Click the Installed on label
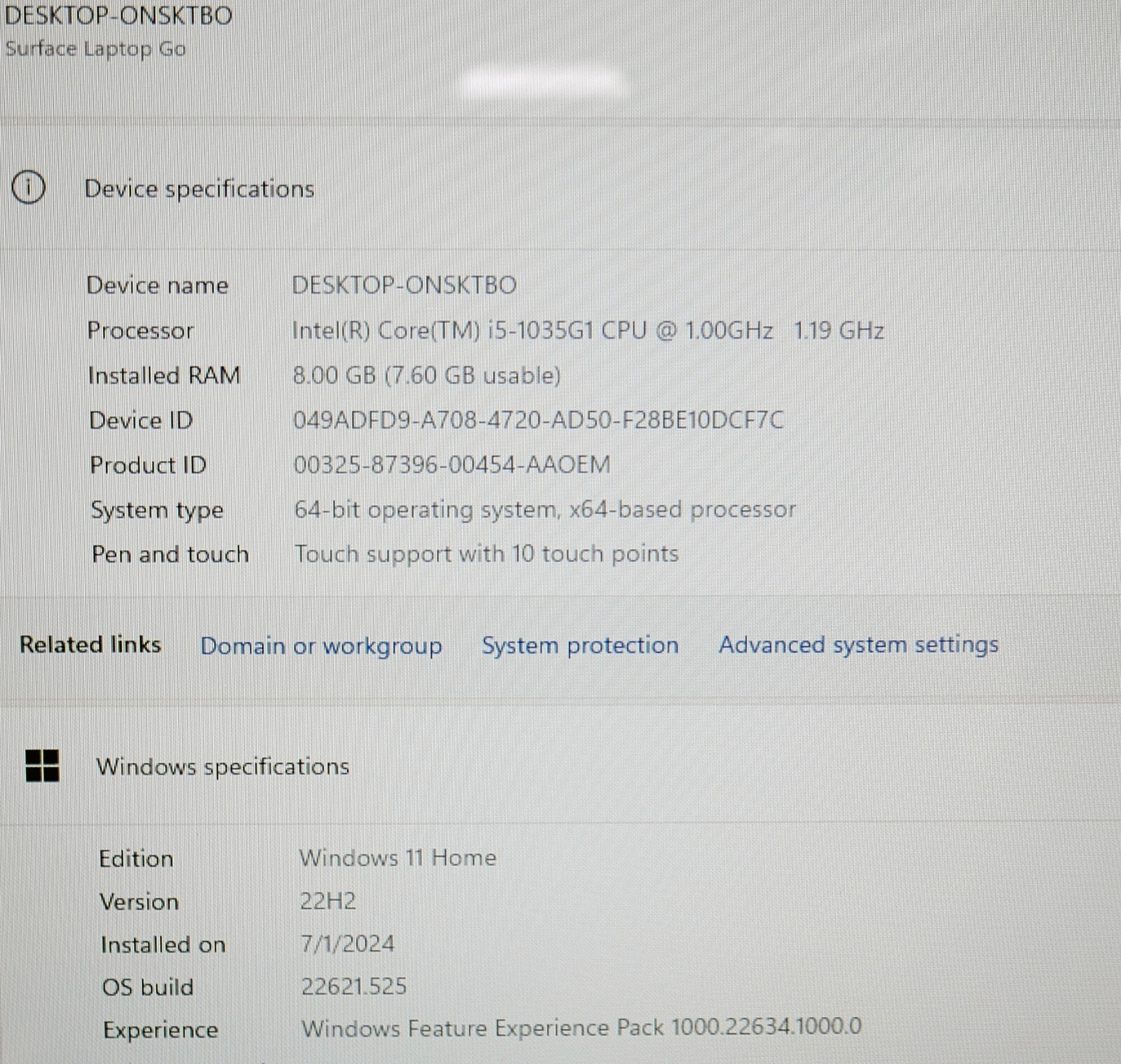Image resolution: width=1121 pixels, height=1064 pixels. (163, 945)
